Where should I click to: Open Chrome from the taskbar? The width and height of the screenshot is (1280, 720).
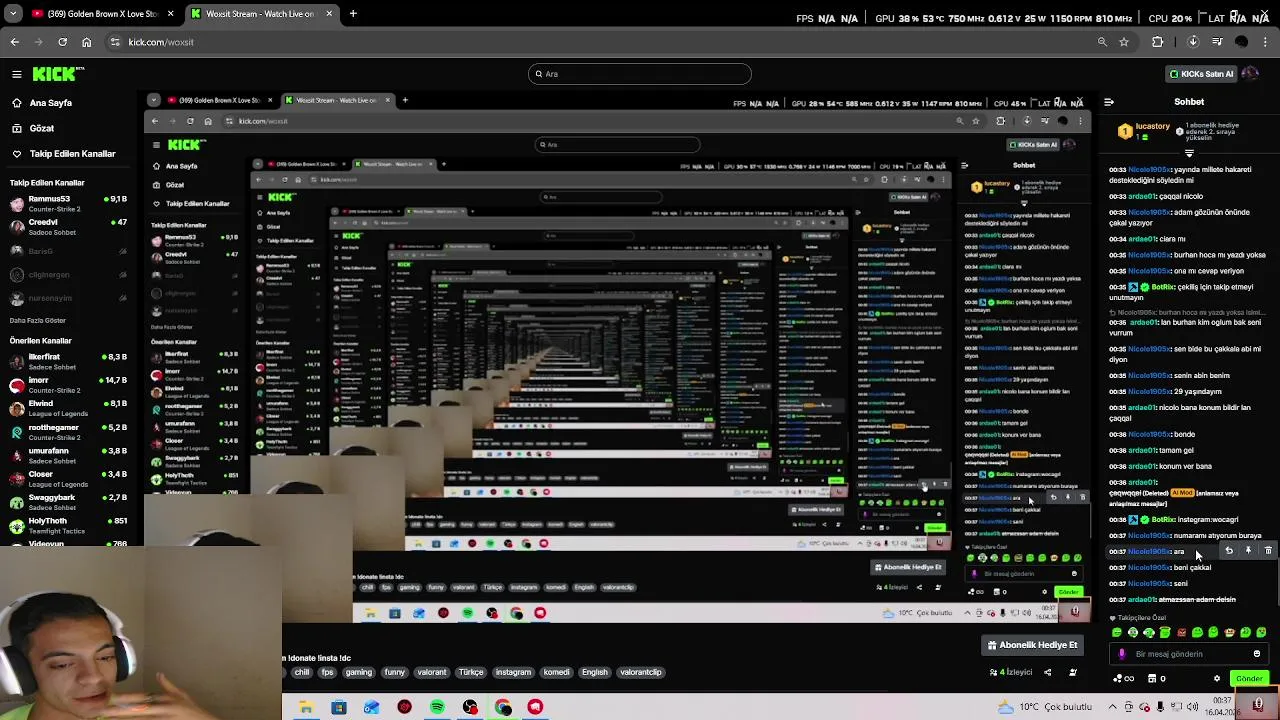pos(503,707)
